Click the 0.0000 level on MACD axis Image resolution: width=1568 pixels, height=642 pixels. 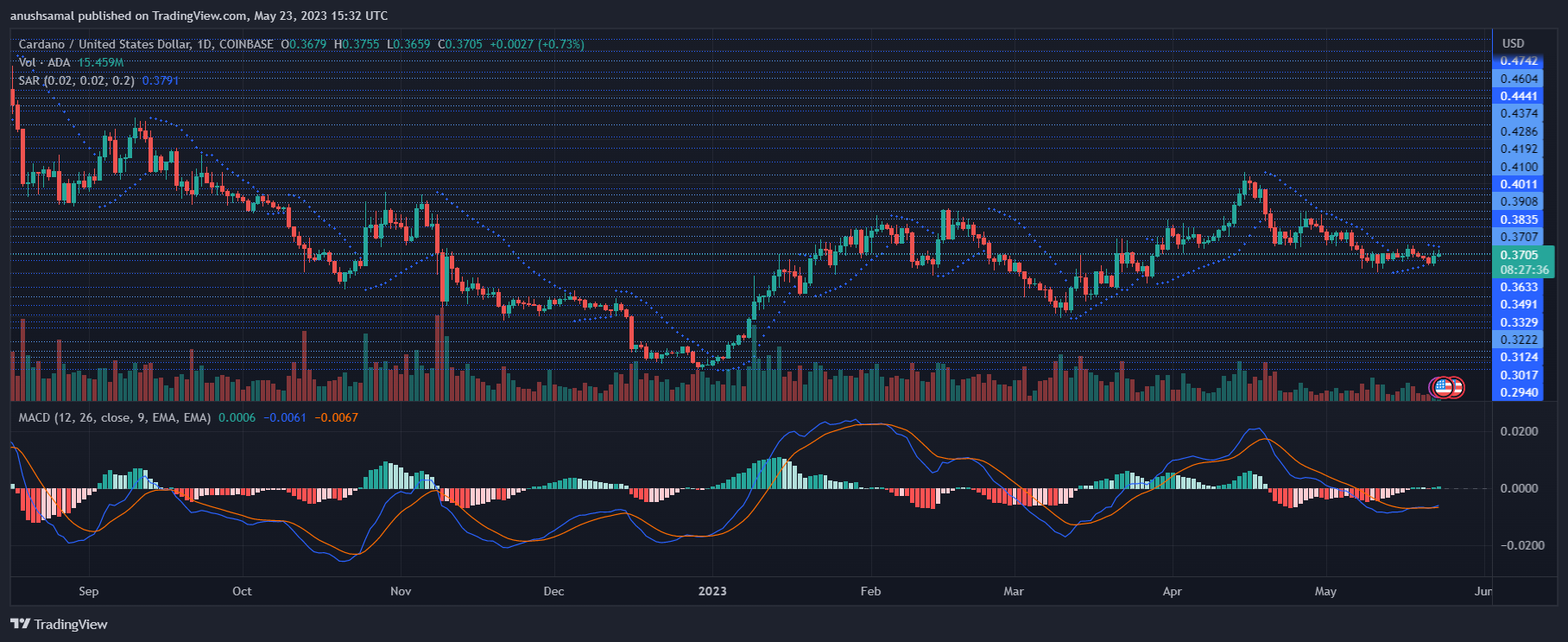tap(1519, 488)
